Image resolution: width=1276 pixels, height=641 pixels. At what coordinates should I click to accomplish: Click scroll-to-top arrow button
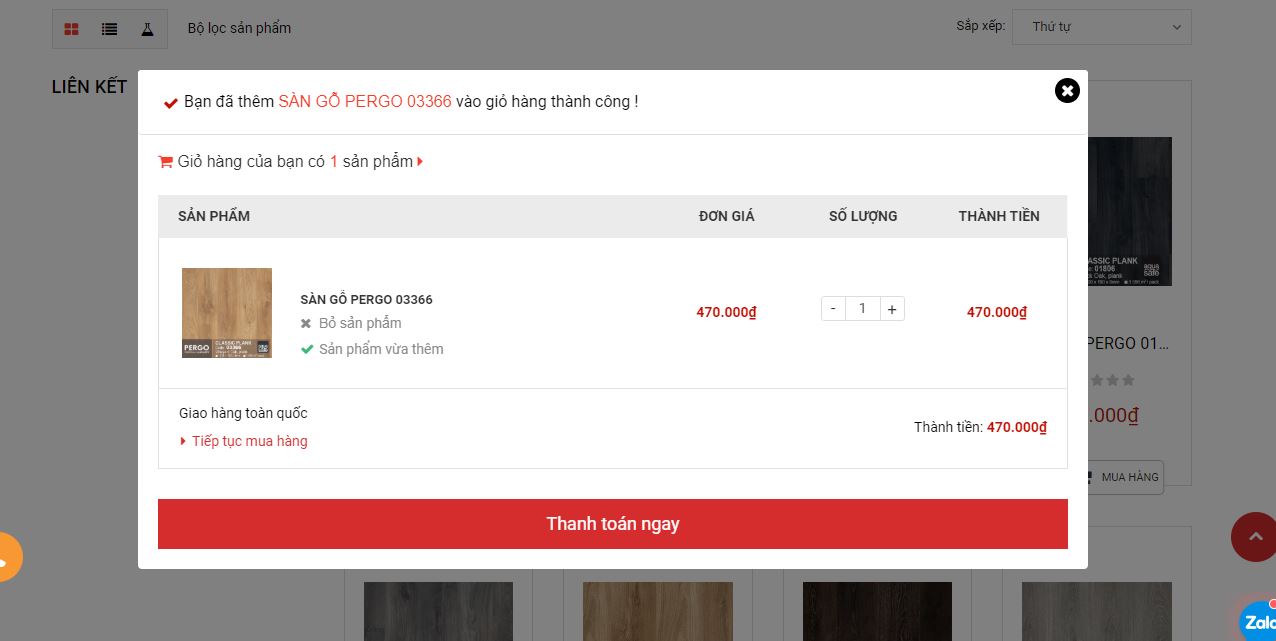click(x=1254, y=537)
